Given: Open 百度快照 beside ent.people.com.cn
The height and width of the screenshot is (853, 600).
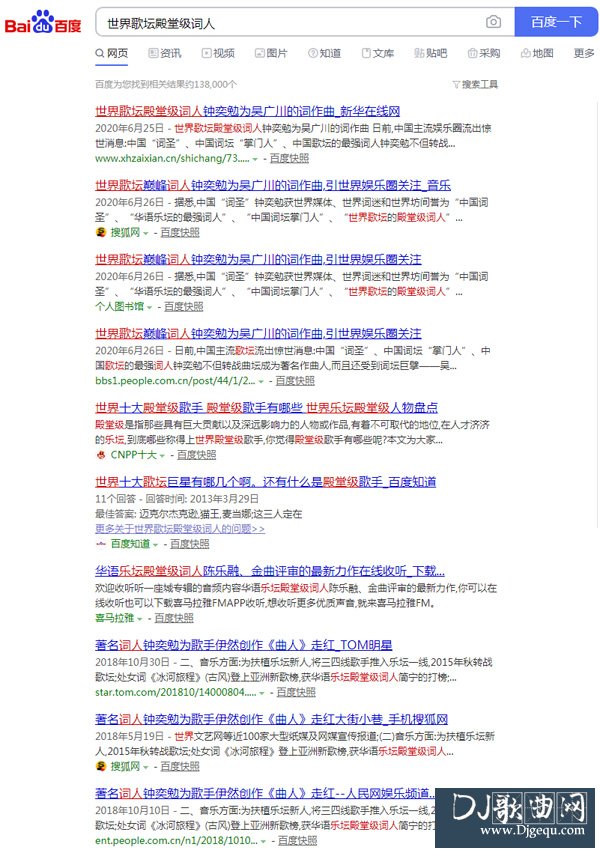Looking at the screenshot, I should [x=298, y=840].
